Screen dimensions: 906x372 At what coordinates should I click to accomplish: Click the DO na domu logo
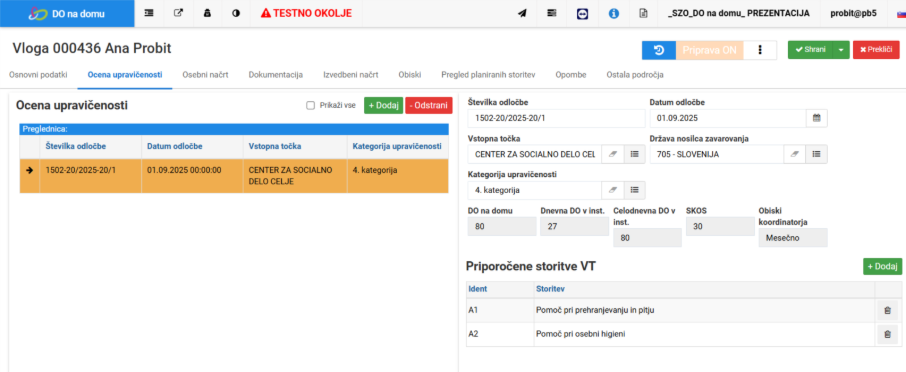click(x=67, y=13)
